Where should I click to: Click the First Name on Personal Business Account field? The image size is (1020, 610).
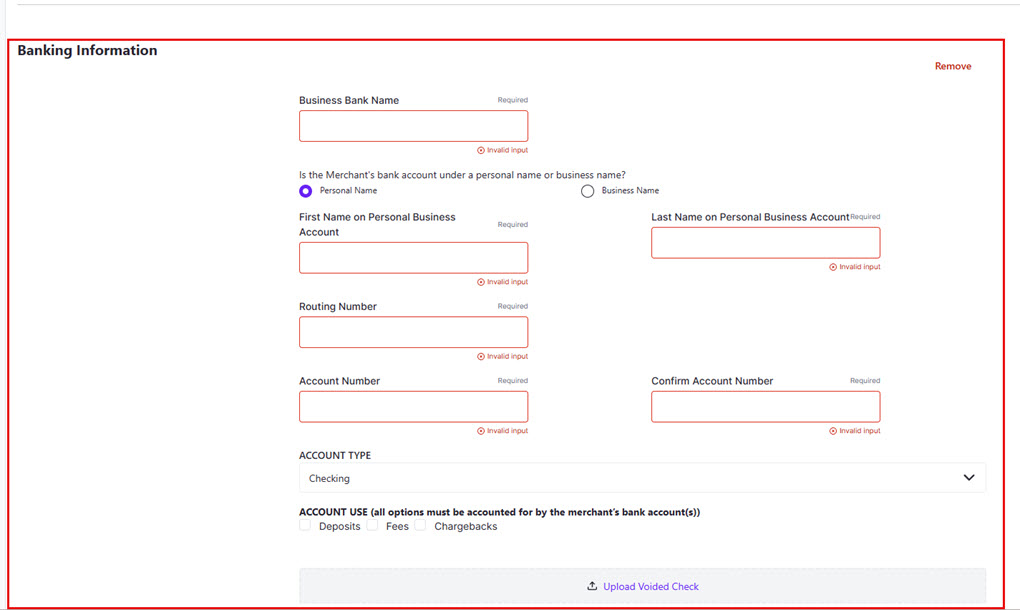[x=413, y=258]
